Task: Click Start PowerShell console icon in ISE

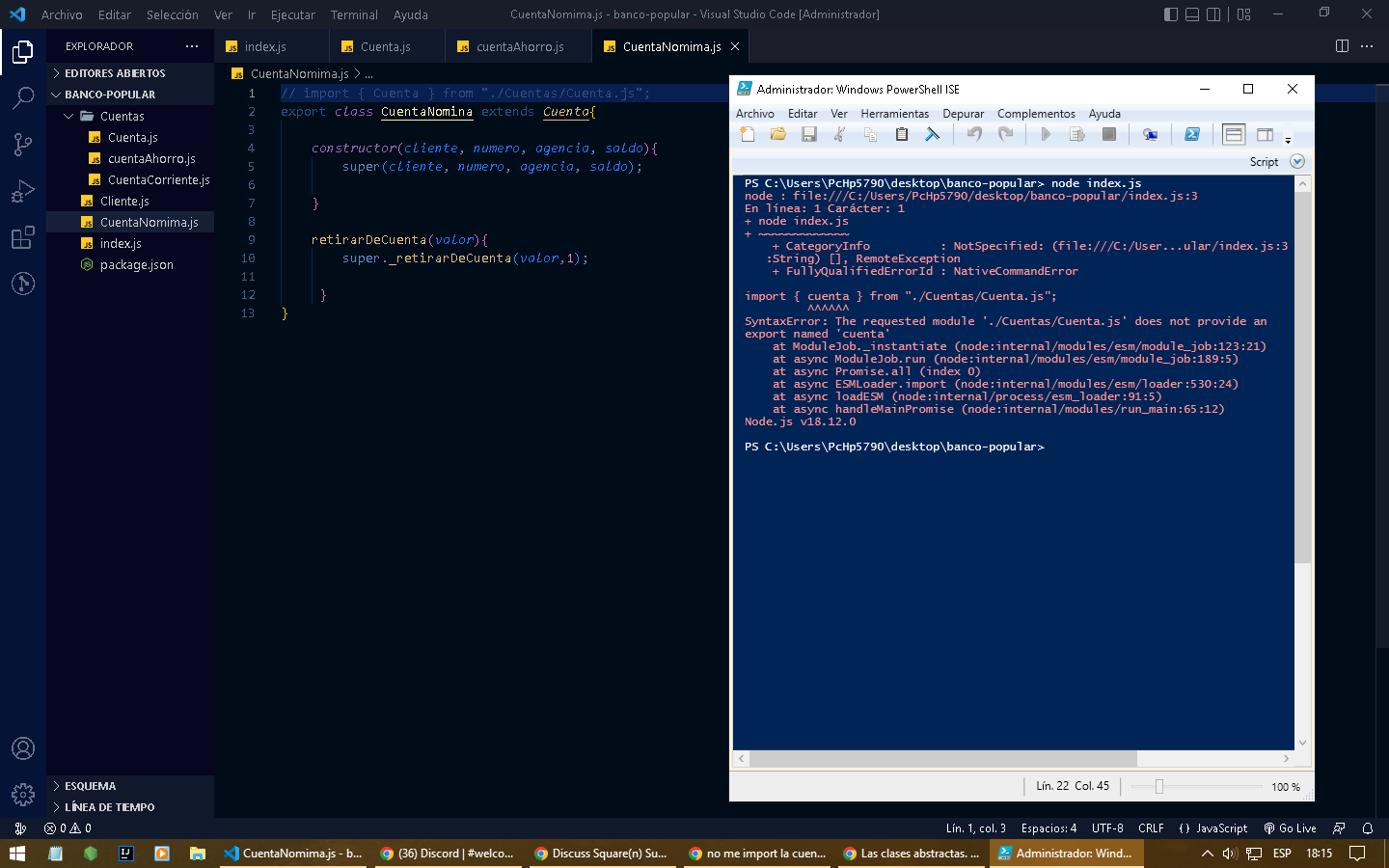Action: [1192, 135]
